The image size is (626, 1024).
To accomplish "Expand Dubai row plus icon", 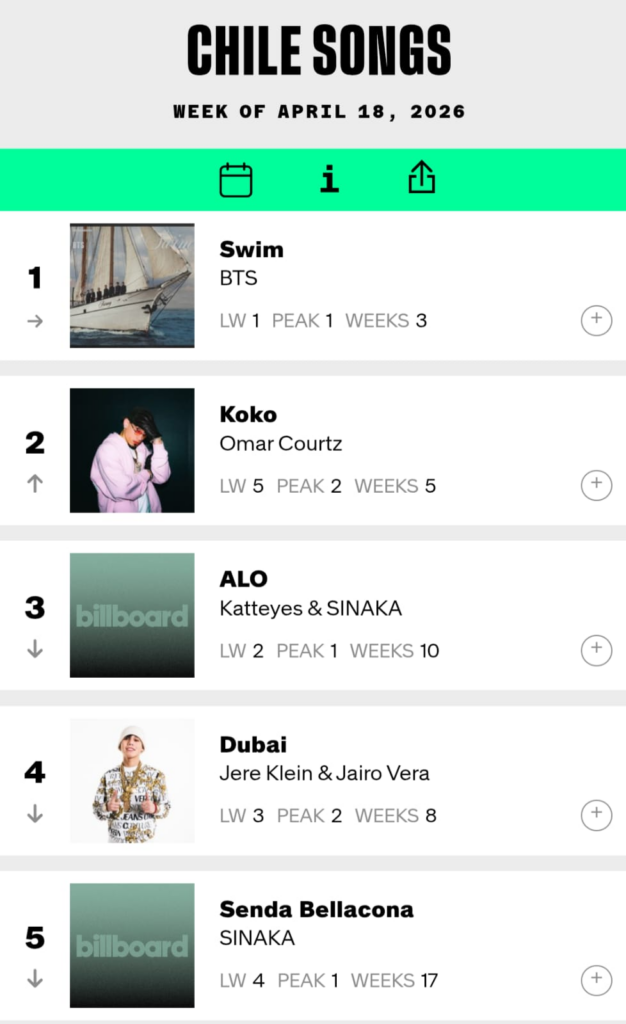I will pos(596,815).
